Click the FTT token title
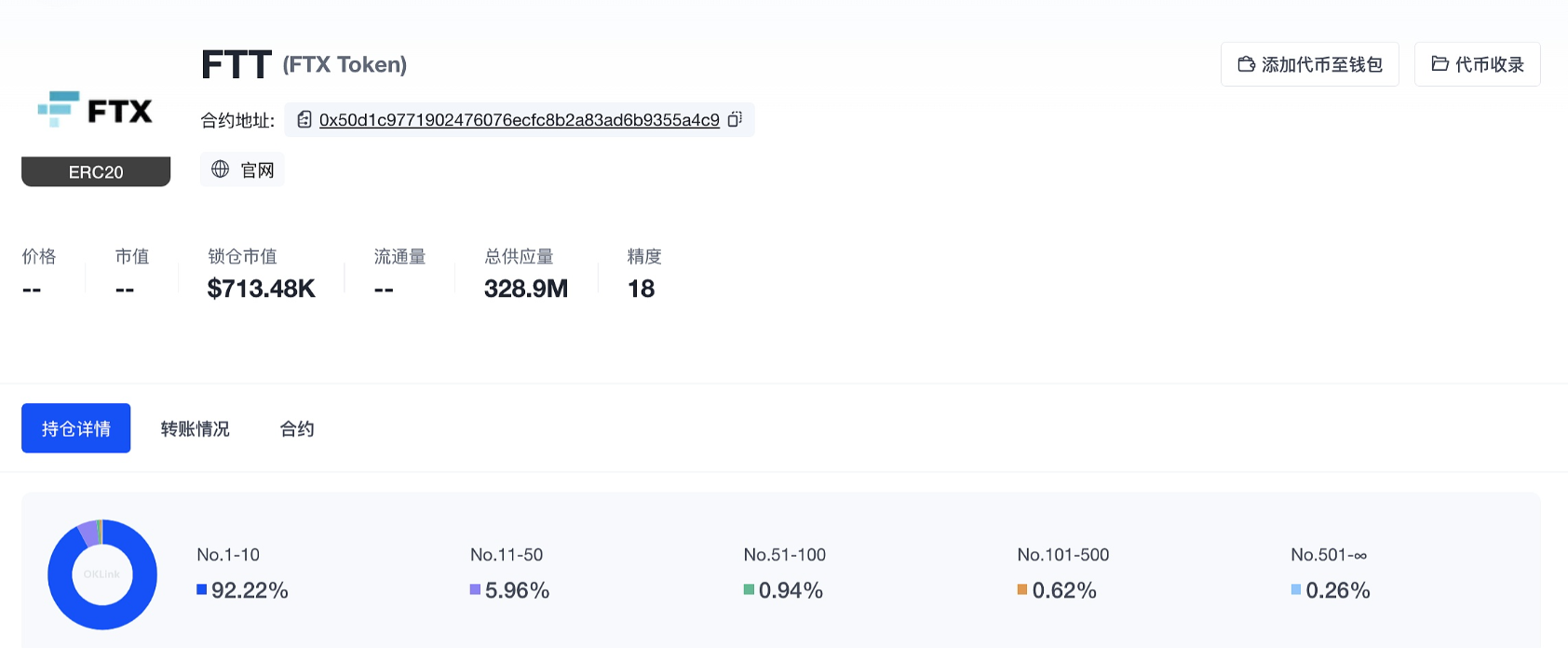The width and height of the screenshot is (1568, 648). tap(237, 65)
